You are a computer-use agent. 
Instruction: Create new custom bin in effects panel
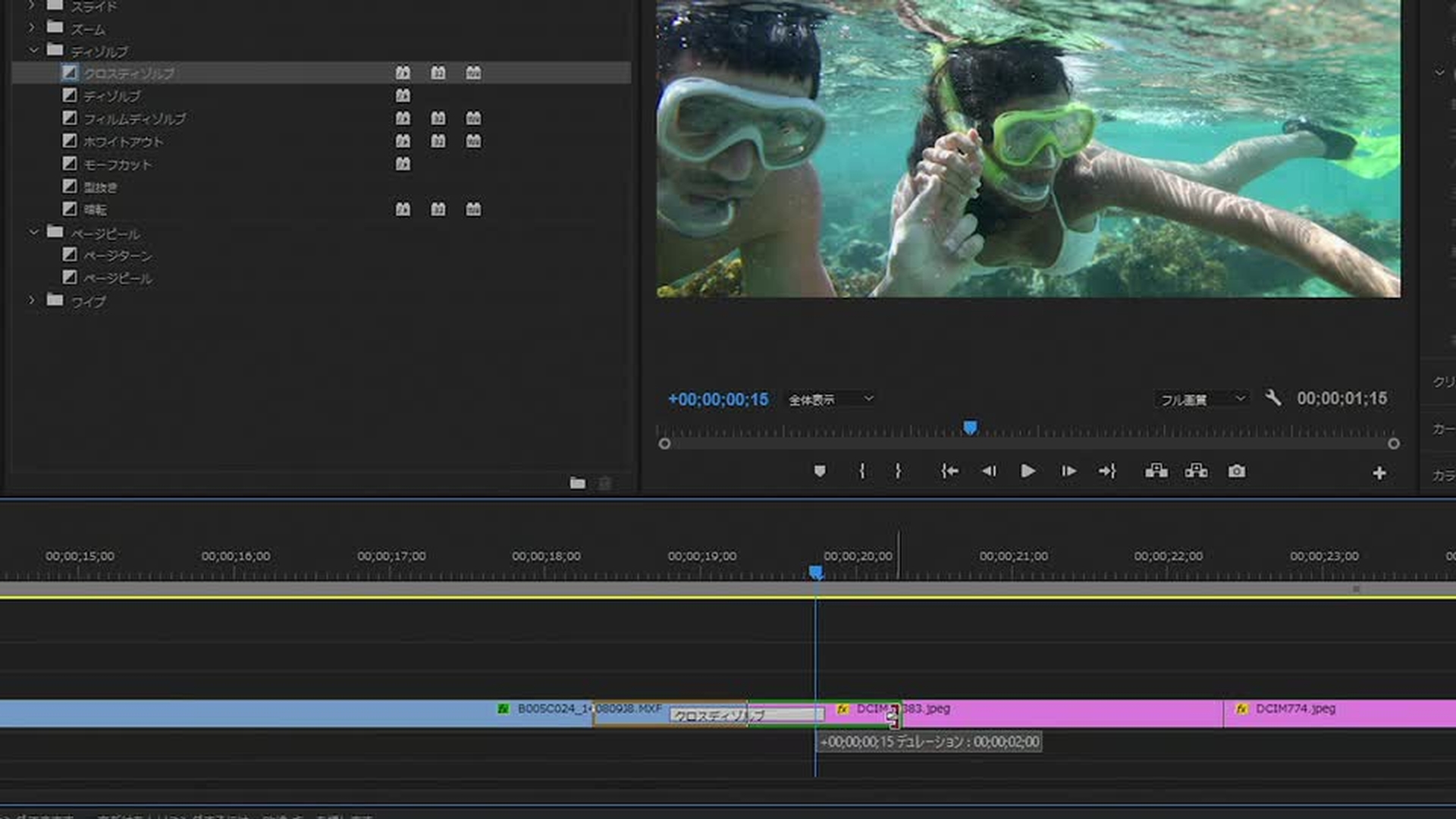click(x=577, y=483)
